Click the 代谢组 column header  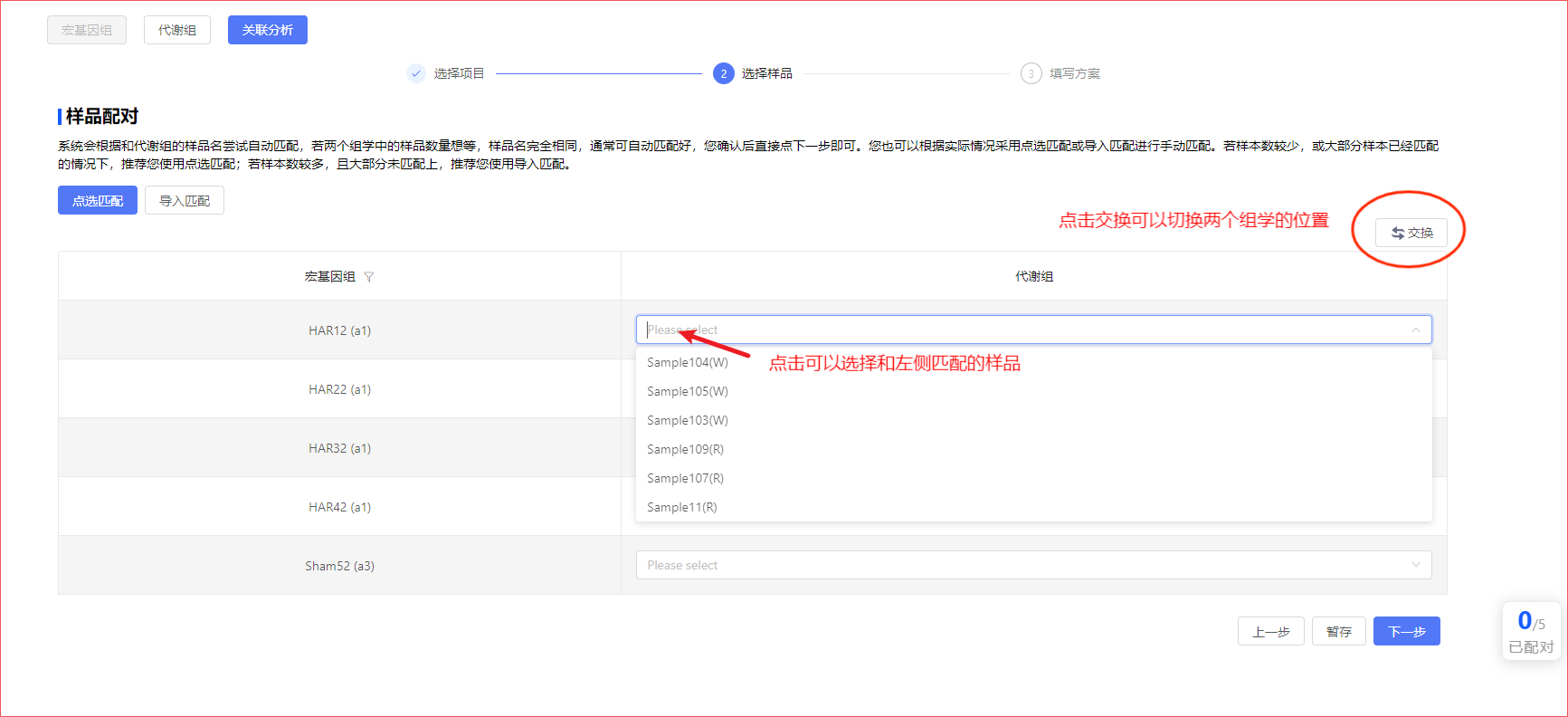[1034, 276]
